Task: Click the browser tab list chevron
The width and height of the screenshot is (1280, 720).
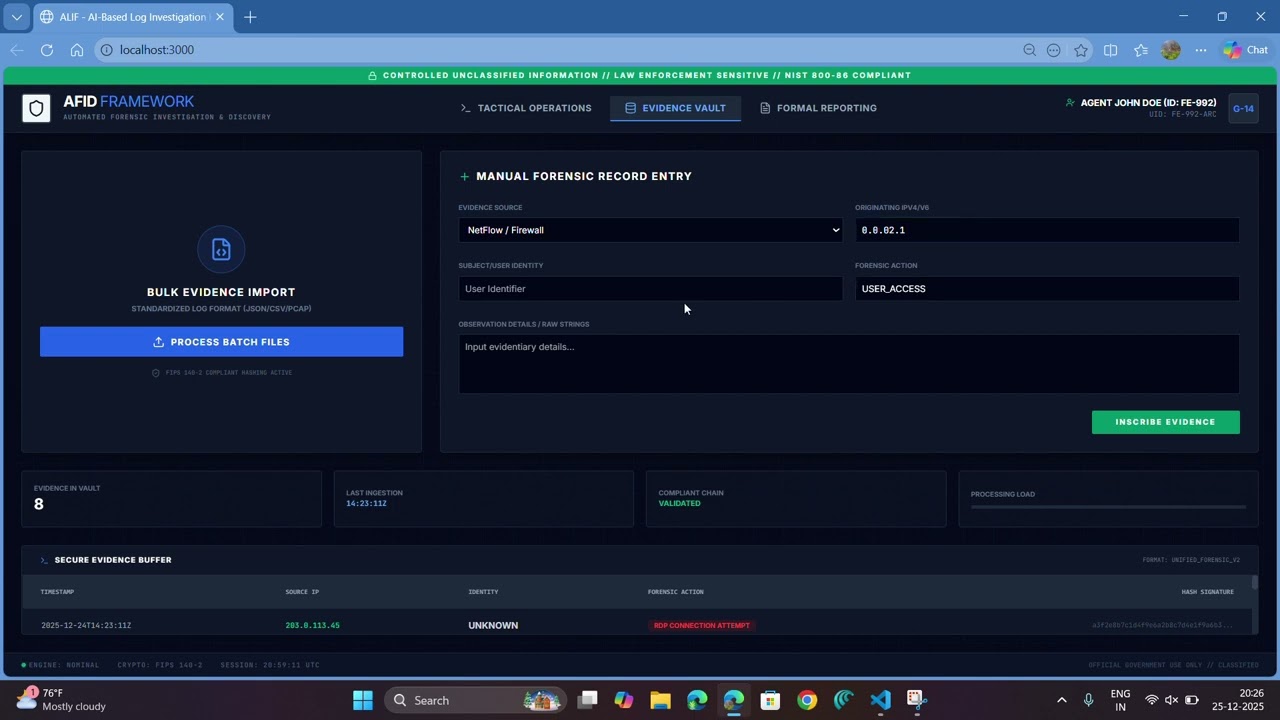Action: pos(16,17)
